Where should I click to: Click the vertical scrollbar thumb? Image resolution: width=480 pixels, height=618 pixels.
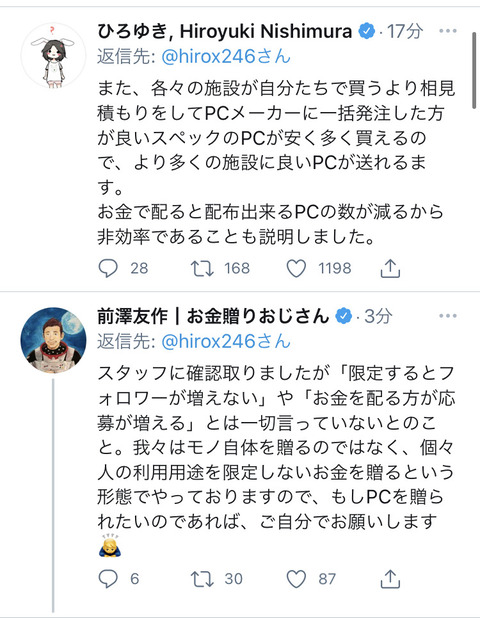(474, 70)
